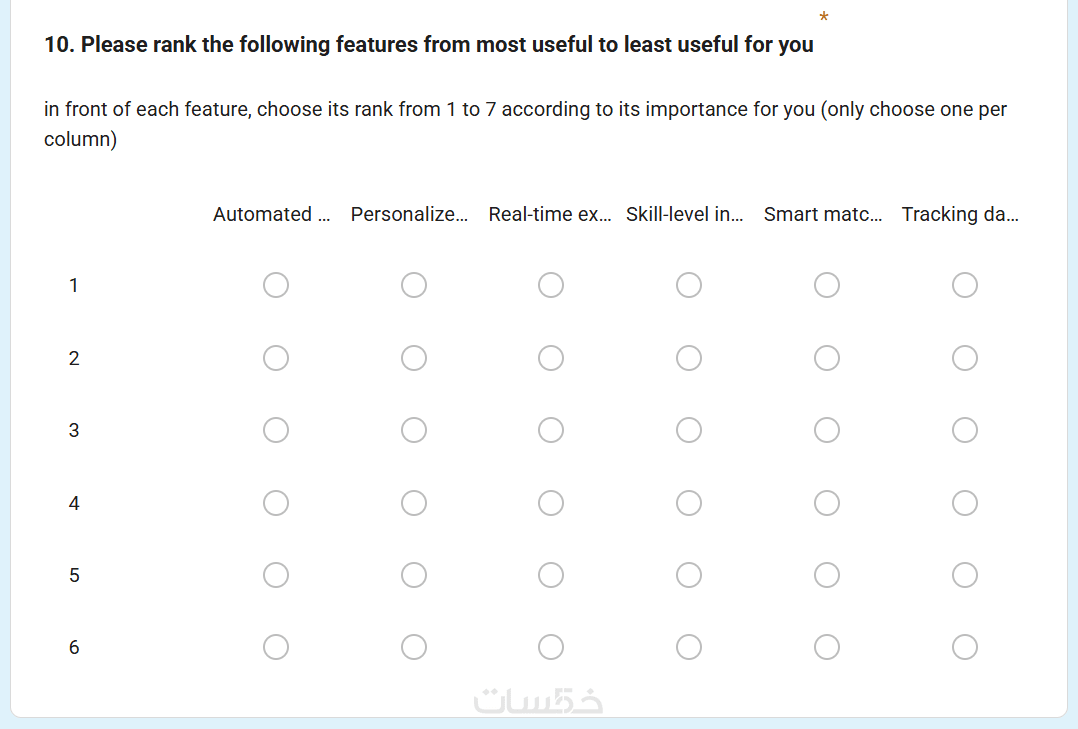The image size is (1078, 729).
Task: Choose rank 6 under Automated column
Action: [x=276, y=648]
